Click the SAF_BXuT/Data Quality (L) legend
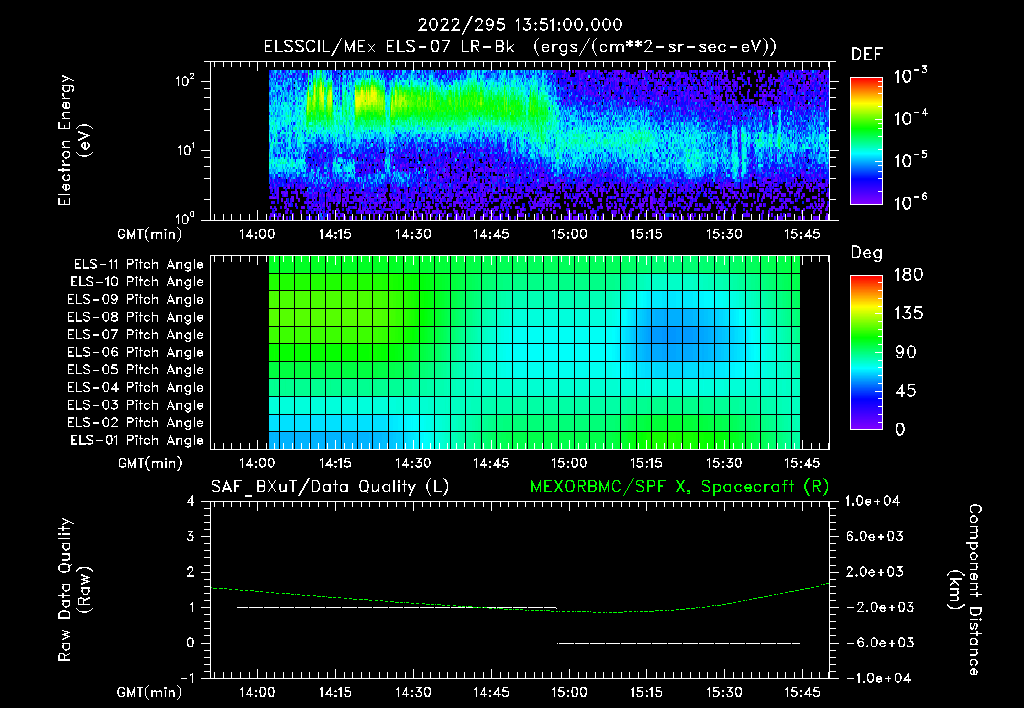This screenshot has height=708, width=1024. point(330,487)
